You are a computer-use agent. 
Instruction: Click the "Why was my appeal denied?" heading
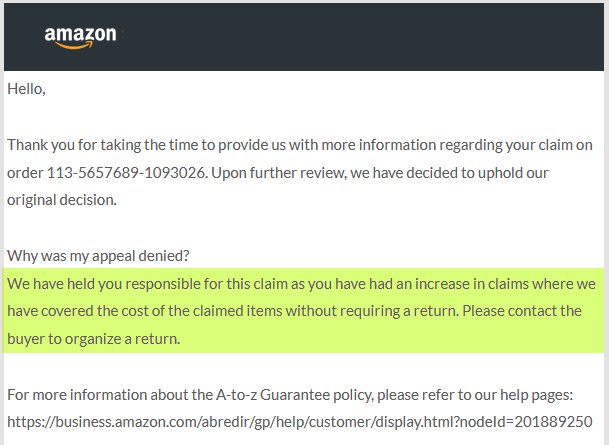click(98, 256)
